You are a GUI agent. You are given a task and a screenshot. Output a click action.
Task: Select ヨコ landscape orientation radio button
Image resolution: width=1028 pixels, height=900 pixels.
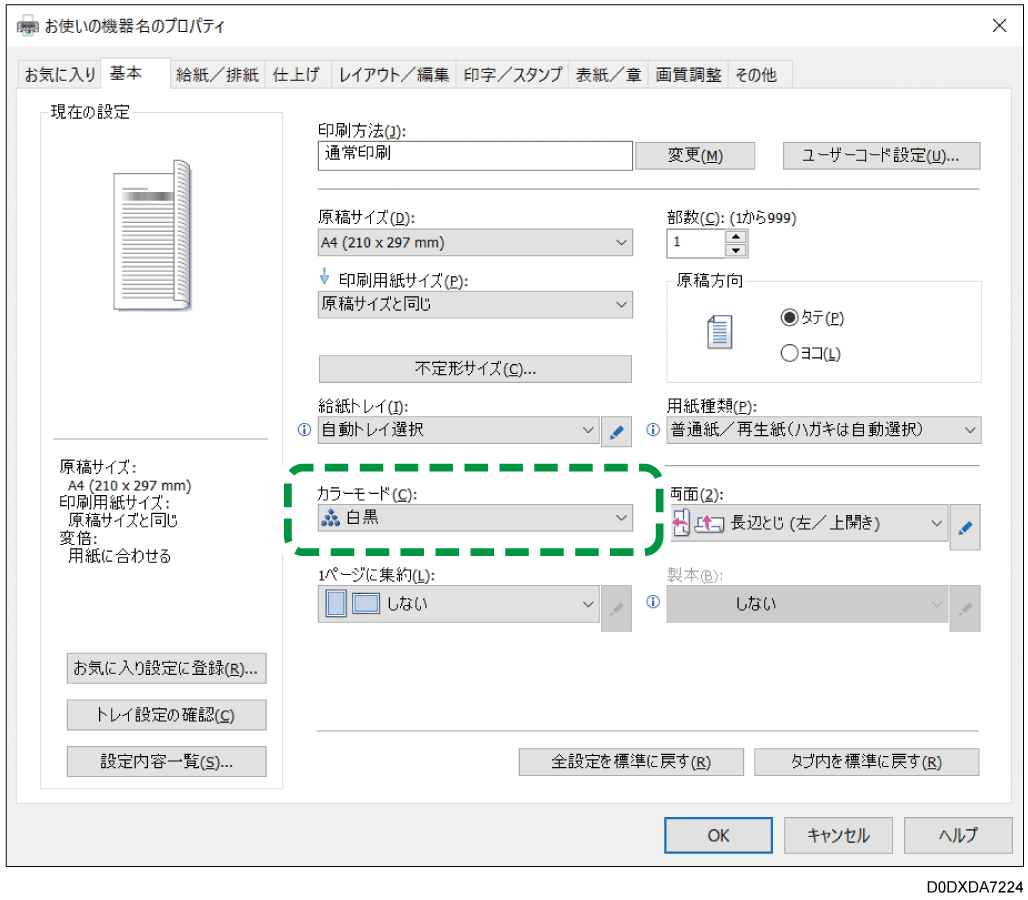coord(789,353)
